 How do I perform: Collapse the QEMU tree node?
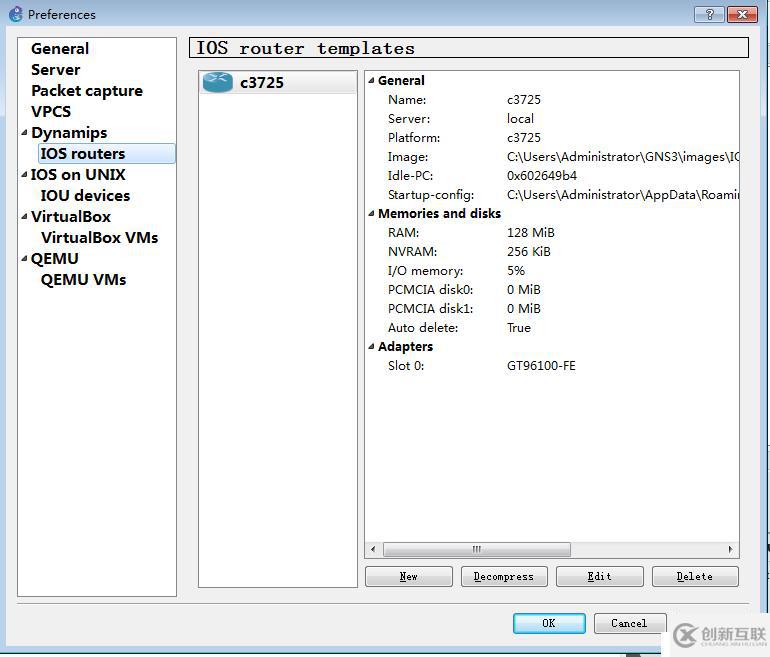(24, 258)
